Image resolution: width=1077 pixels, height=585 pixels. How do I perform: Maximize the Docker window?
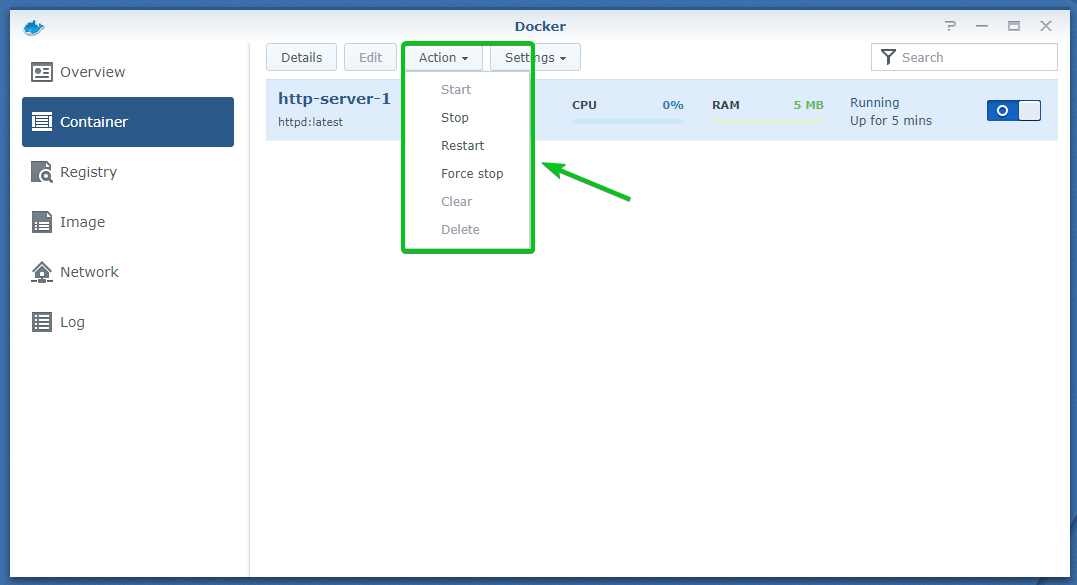click(x=1014, y=26)
